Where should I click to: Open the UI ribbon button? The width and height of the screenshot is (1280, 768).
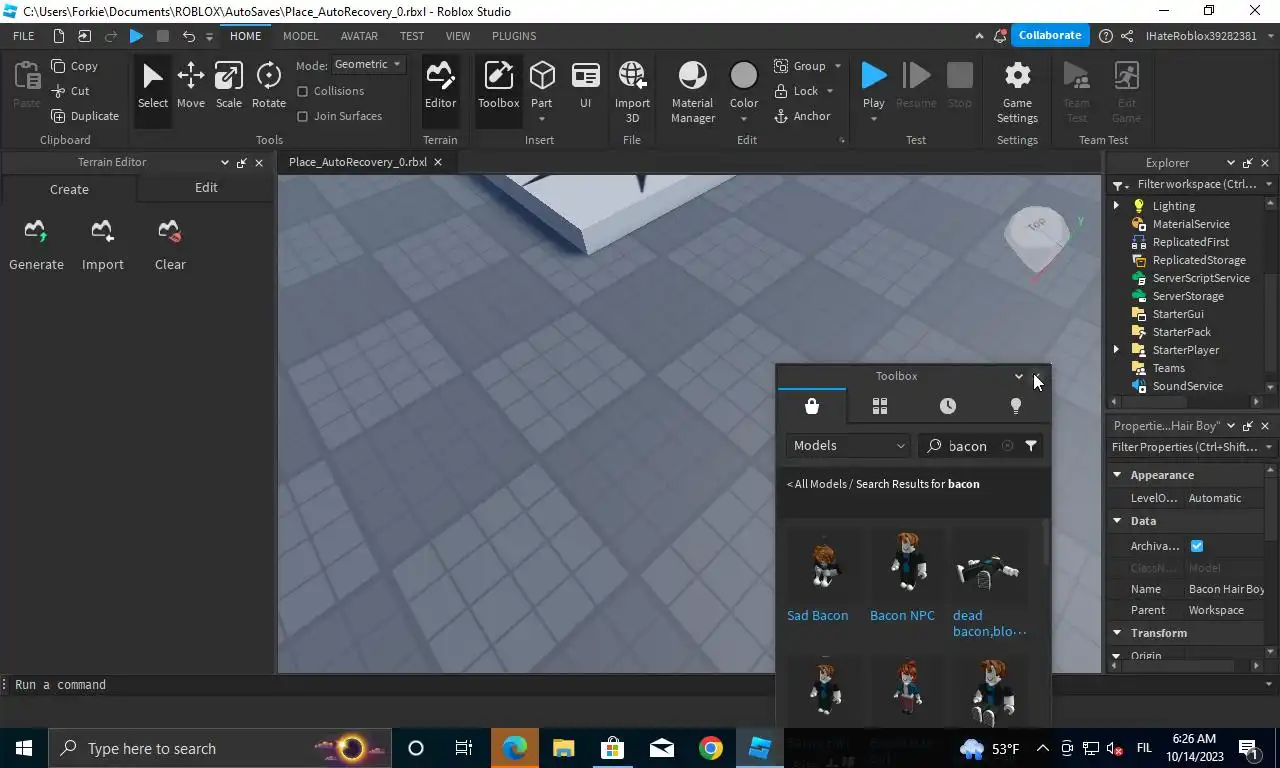[586, 86]
